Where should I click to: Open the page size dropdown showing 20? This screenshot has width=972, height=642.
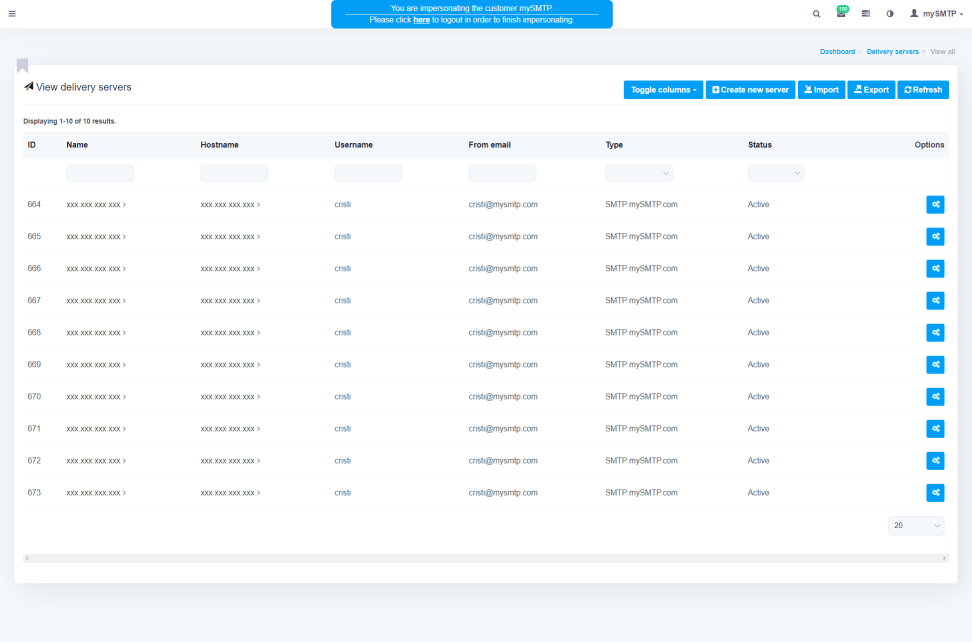(x=915, y=526)
